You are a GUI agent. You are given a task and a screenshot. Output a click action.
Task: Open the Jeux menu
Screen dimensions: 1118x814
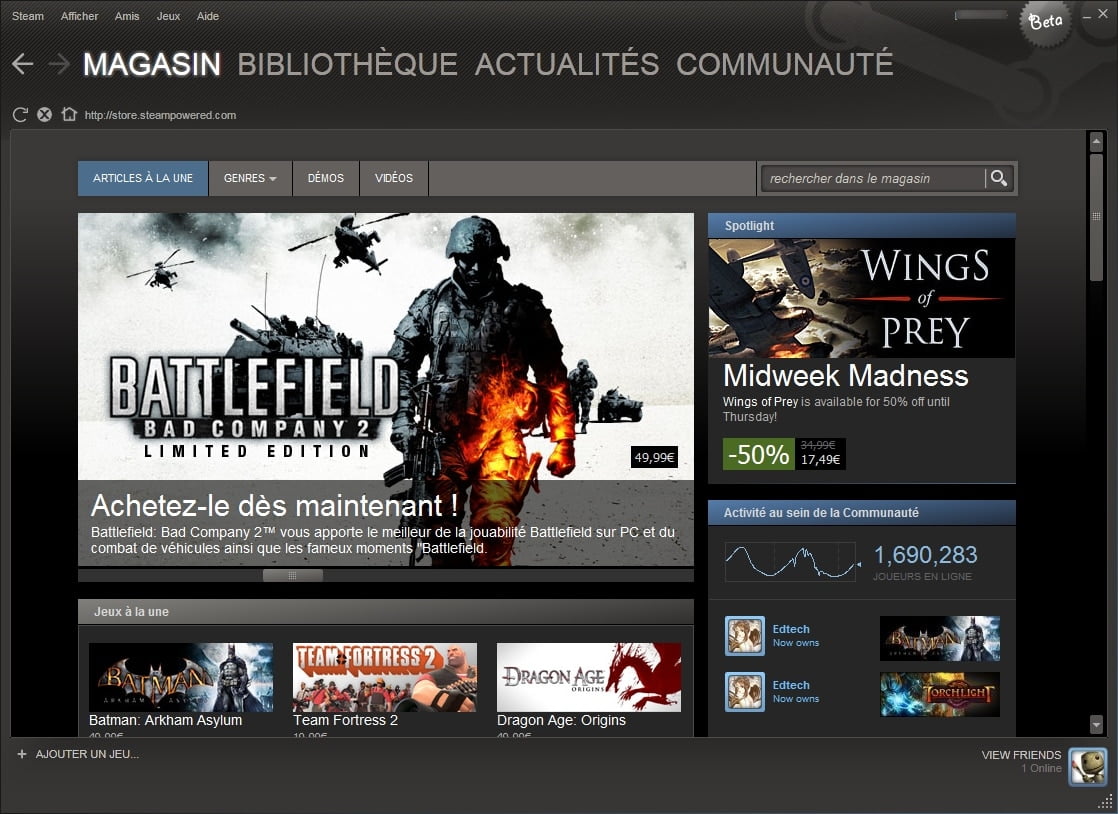167,15
